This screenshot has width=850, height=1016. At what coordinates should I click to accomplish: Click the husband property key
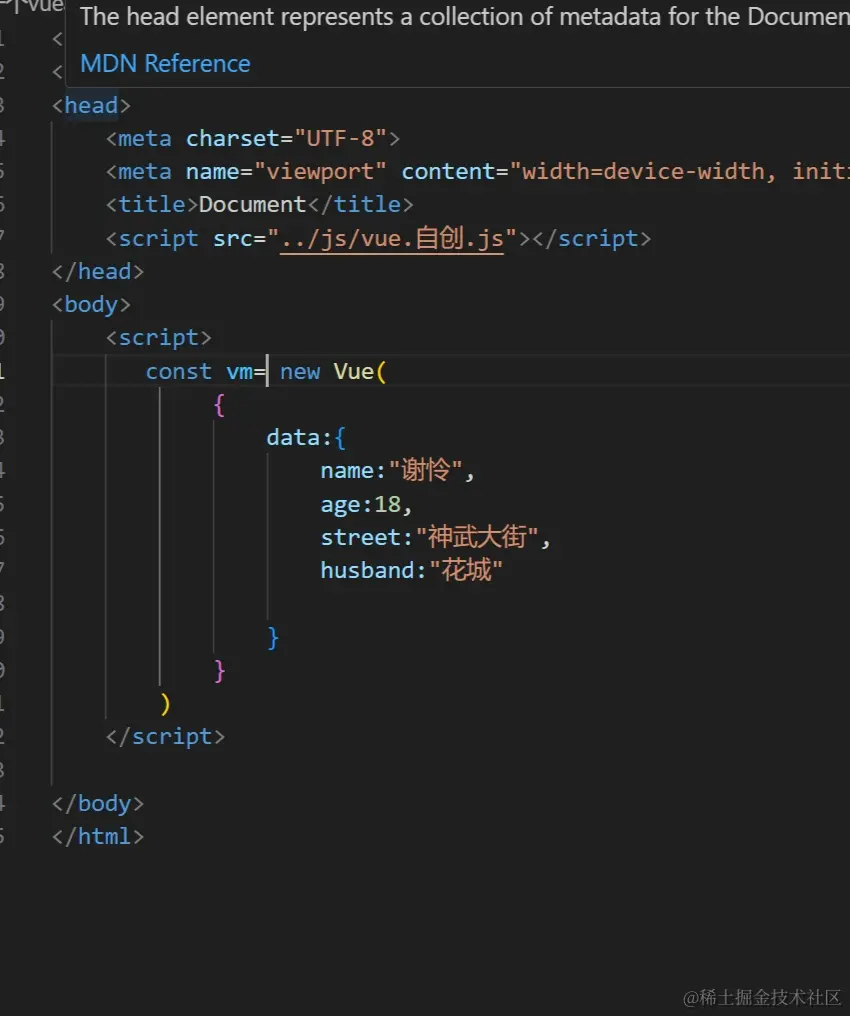coord(367,570)
